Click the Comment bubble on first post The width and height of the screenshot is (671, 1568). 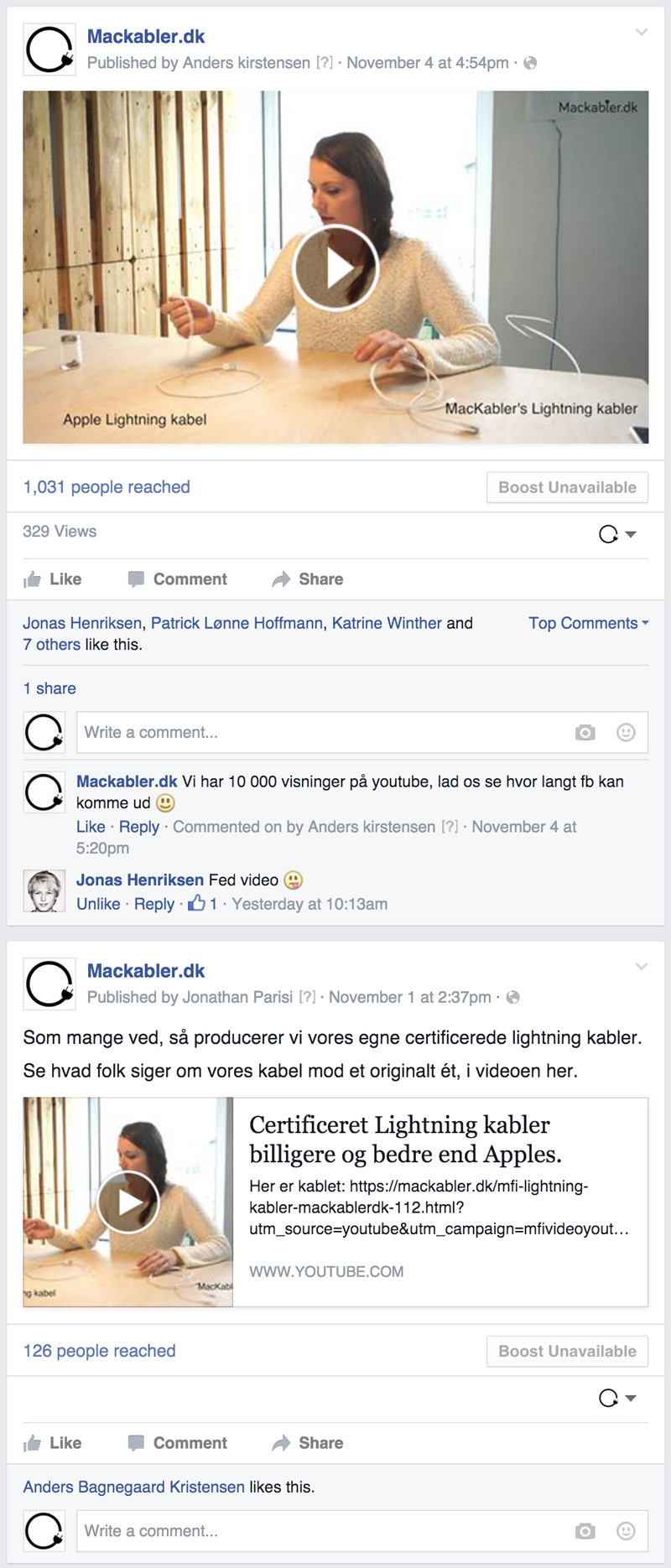[x=136, y=579]
